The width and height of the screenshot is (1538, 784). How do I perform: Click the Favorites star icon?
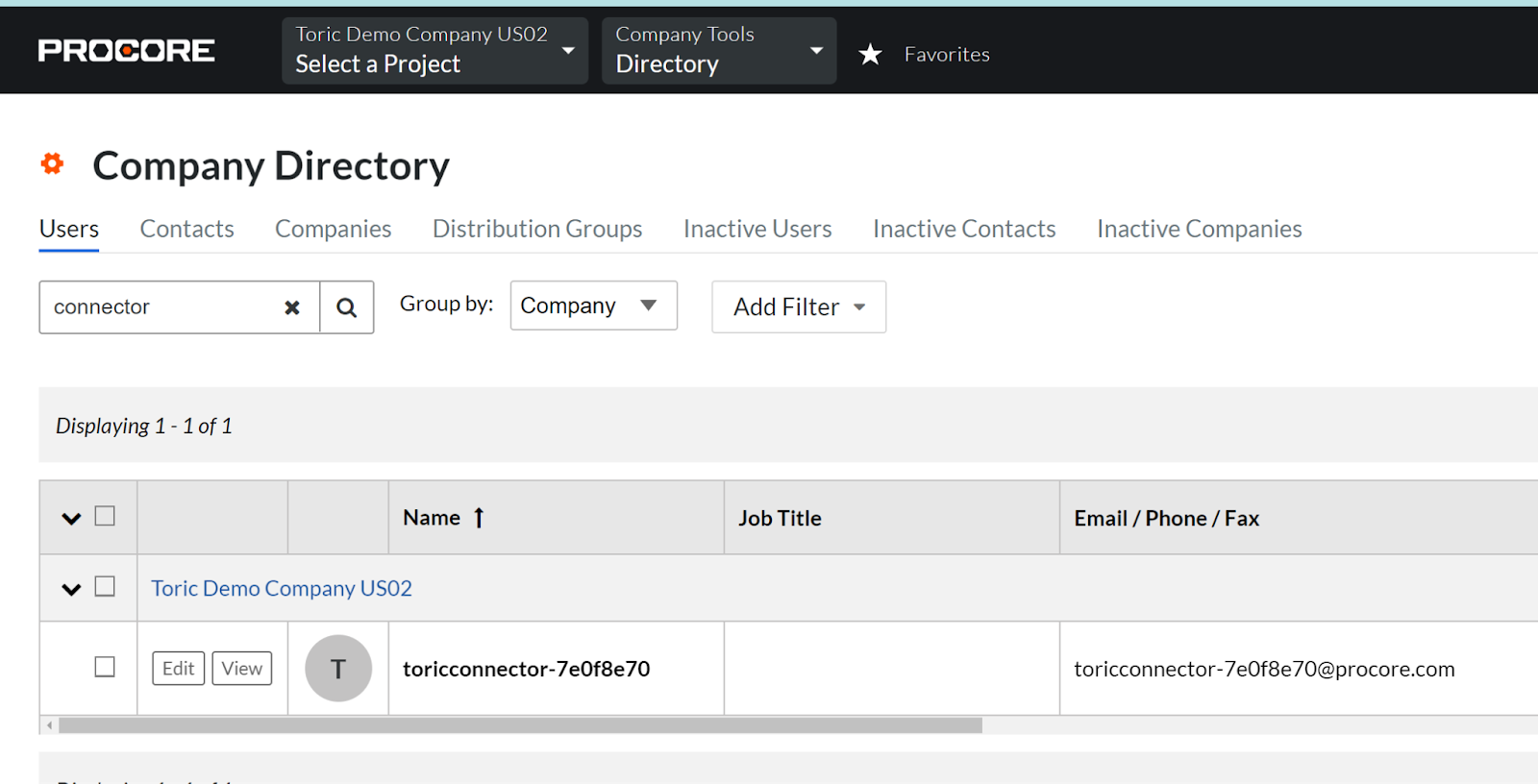(870, 54)
